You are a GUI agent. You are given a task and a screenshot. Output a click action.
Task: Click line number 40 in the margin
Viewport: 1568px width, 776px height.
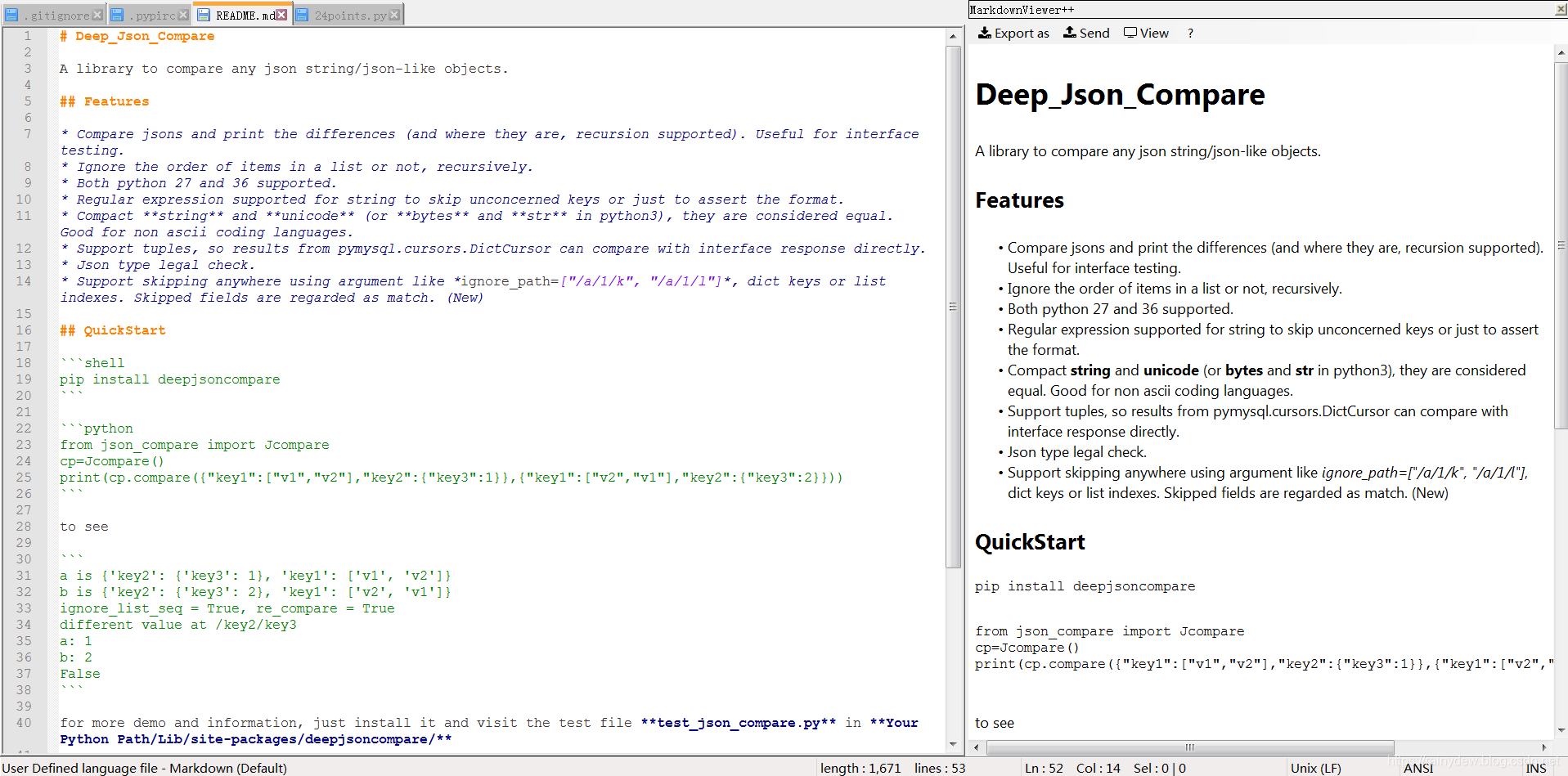[x=24, y=723]
